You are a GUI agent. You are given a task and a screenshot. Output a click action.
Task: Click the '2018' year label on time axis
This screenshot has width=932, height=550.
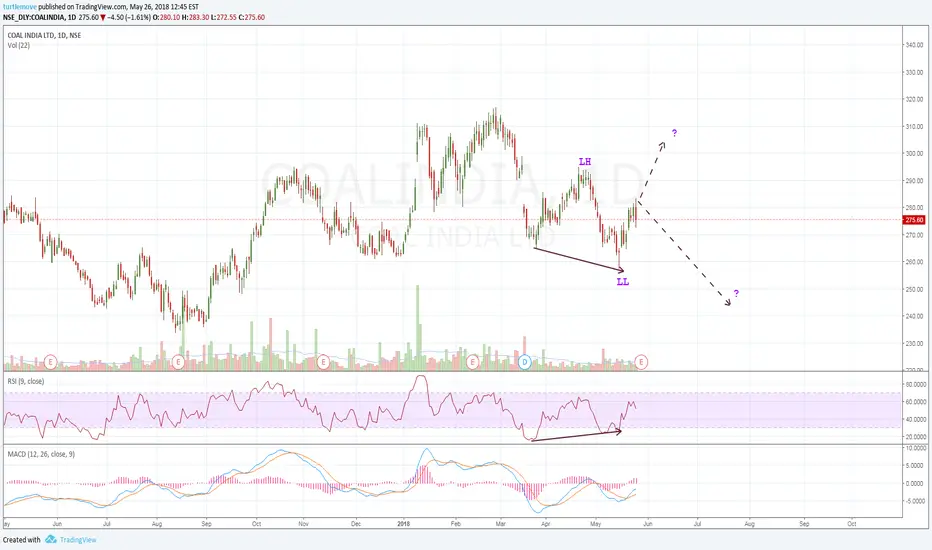(x=403, y=524)
